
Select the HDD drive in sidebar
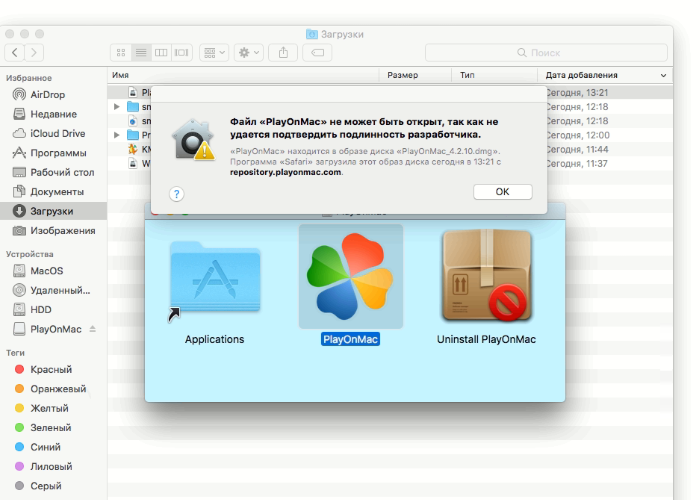[54, 310]
